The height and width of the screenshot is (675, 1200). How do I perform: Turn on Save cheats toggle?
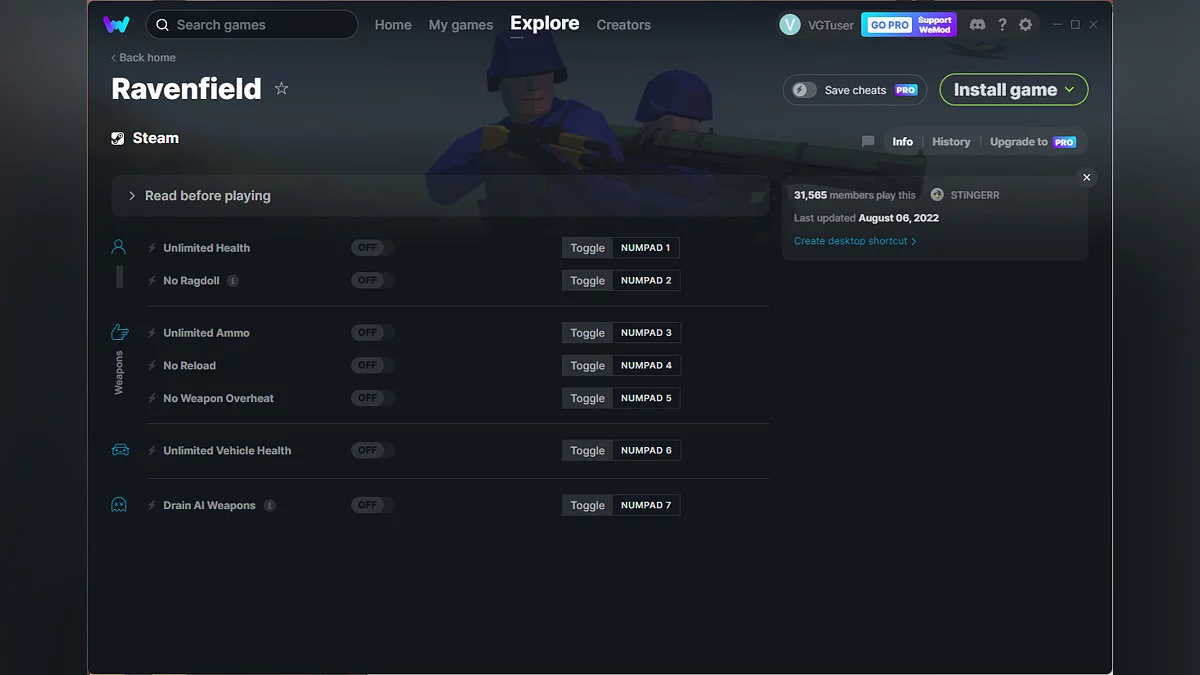point(805,90)
